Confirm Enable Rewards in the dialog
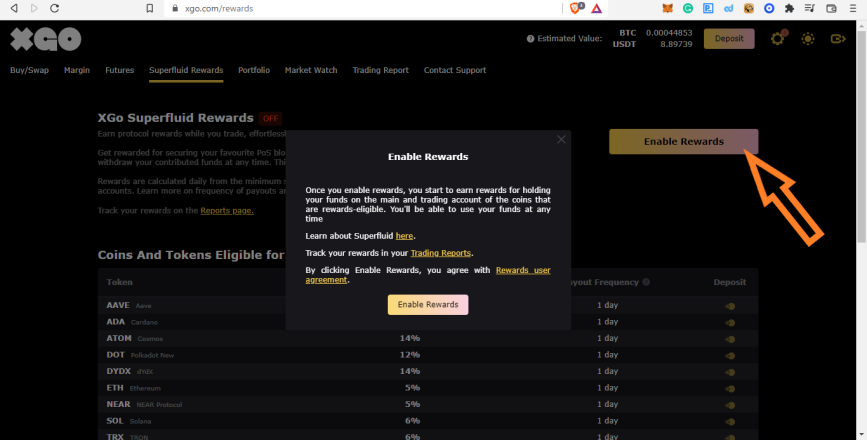 coord(428,305)
